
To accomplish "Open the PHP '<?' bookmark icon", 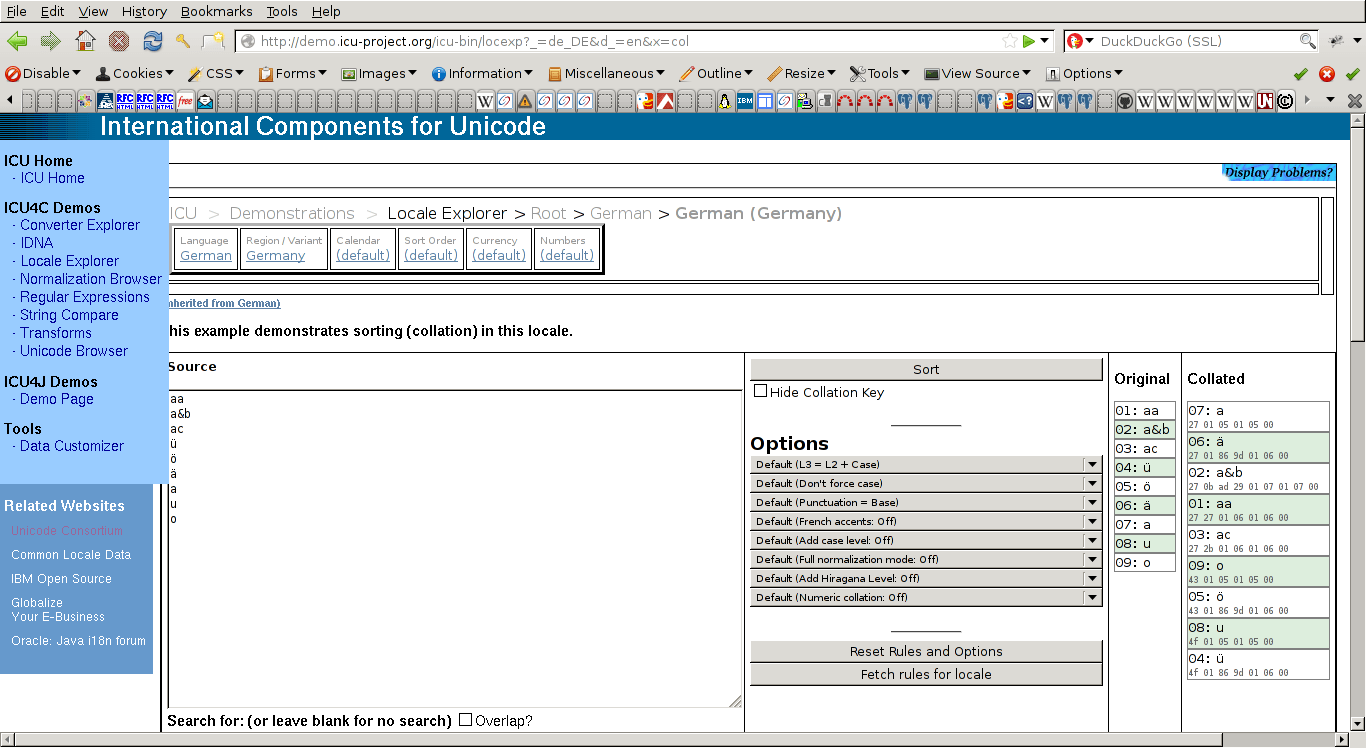I will (x=1025, y=100).
